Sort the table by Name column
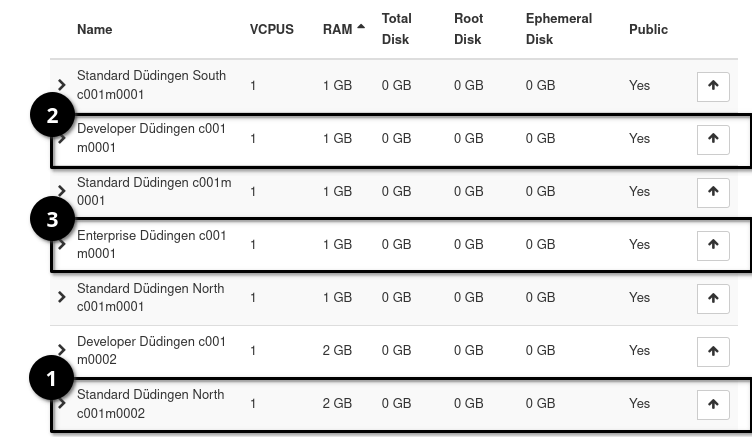 point(94,29)
